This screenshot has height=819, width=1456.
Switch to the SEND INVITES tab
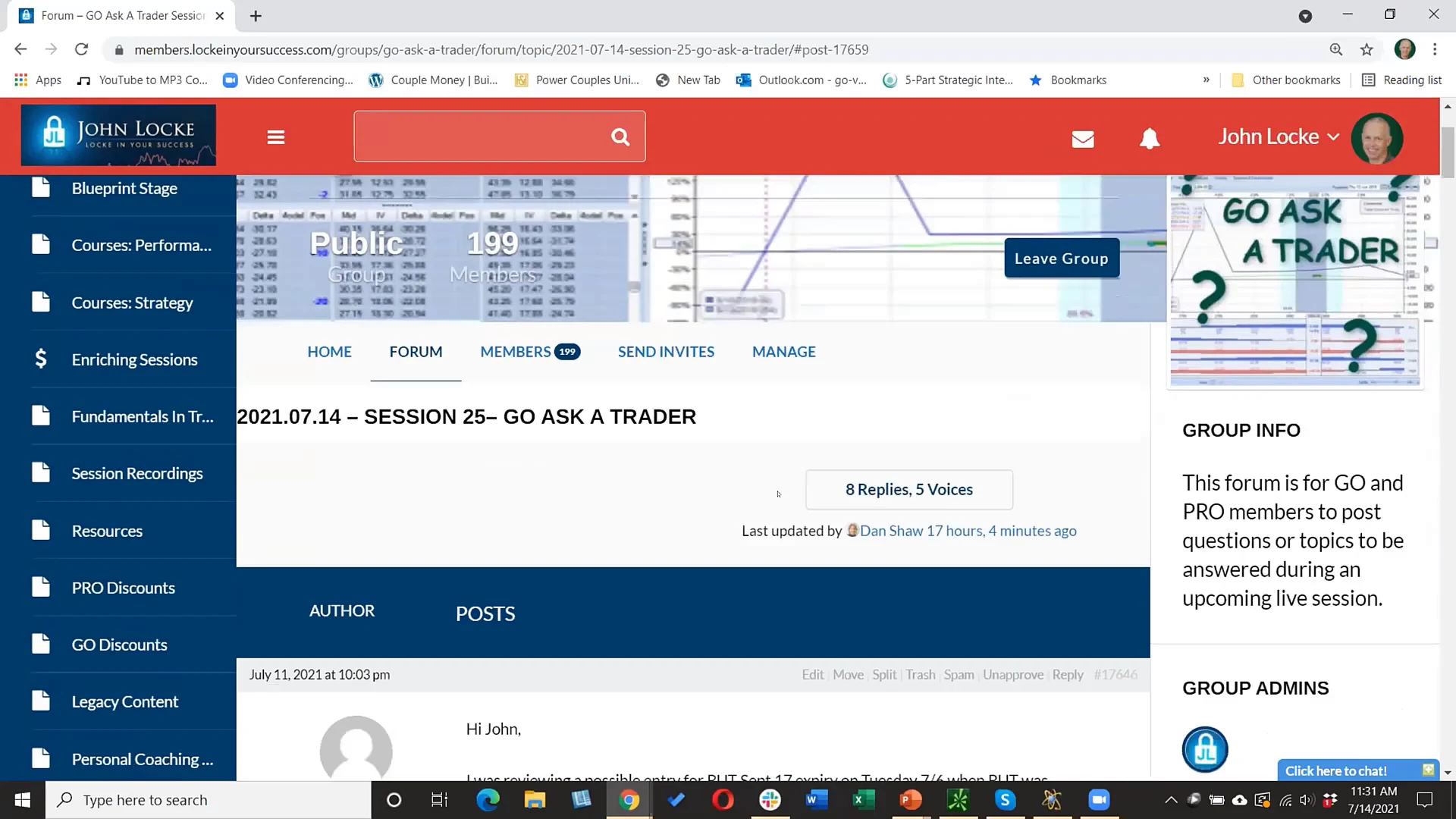tap(666, 352)
